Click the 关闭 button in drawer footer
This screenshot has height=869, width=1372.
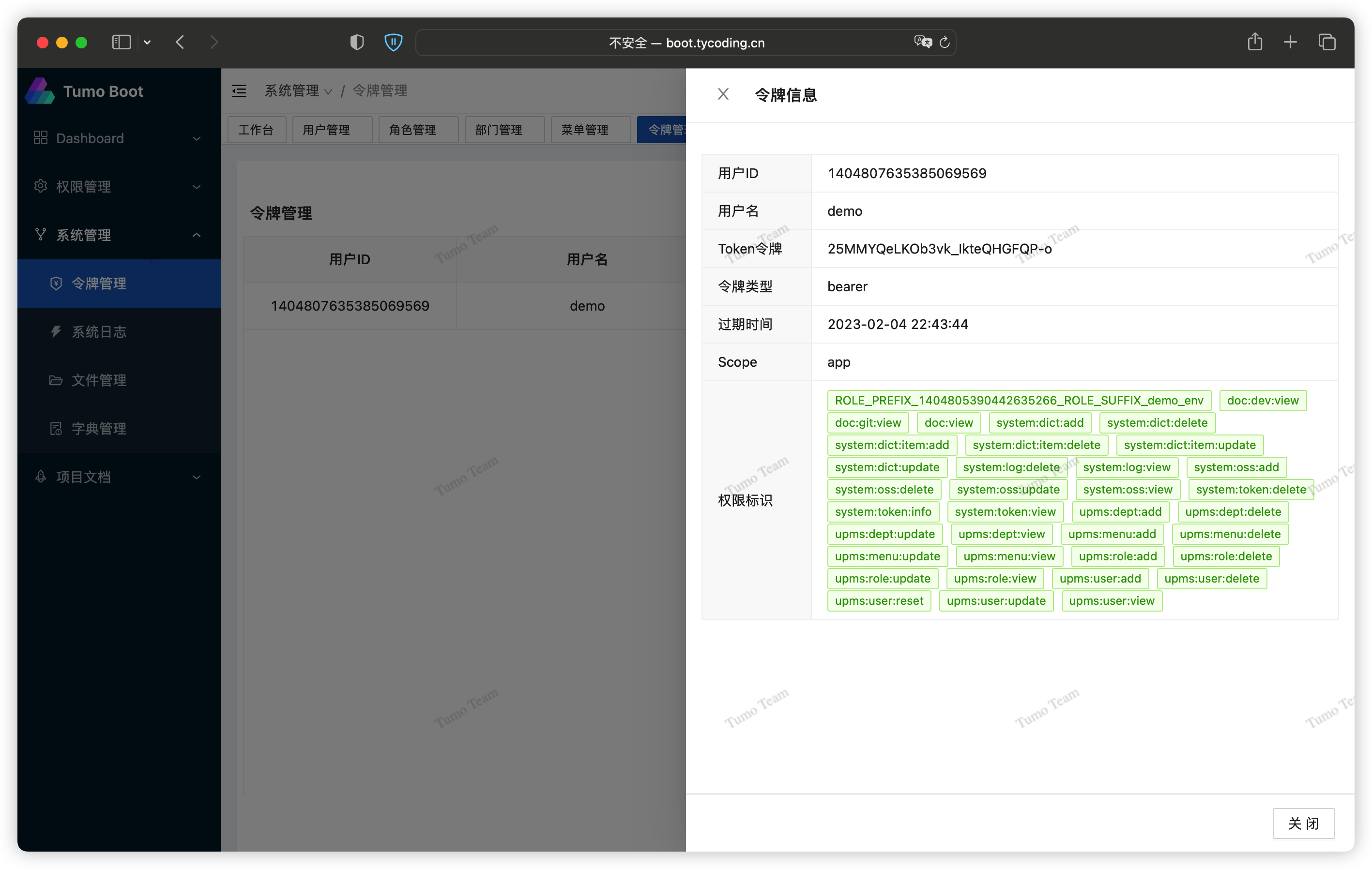pyautogui.click(x=1303, y=824)
